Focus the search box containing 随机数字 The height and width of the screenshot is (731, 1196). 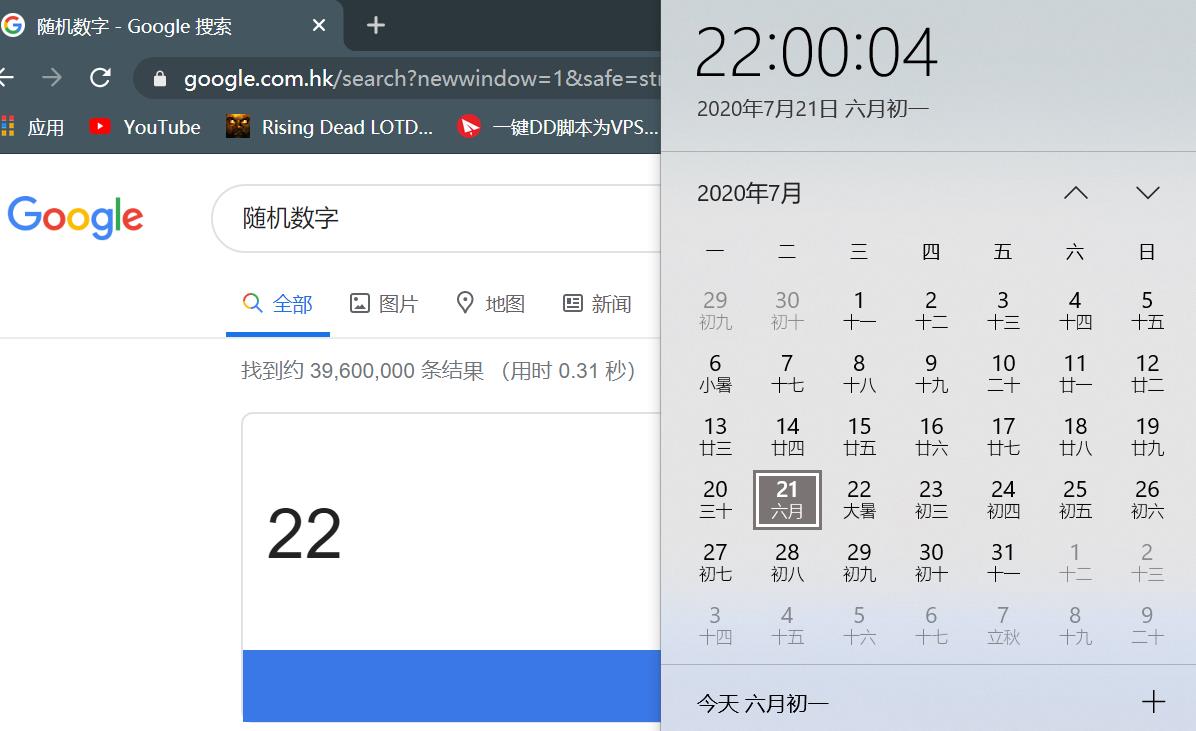(436, 218)
